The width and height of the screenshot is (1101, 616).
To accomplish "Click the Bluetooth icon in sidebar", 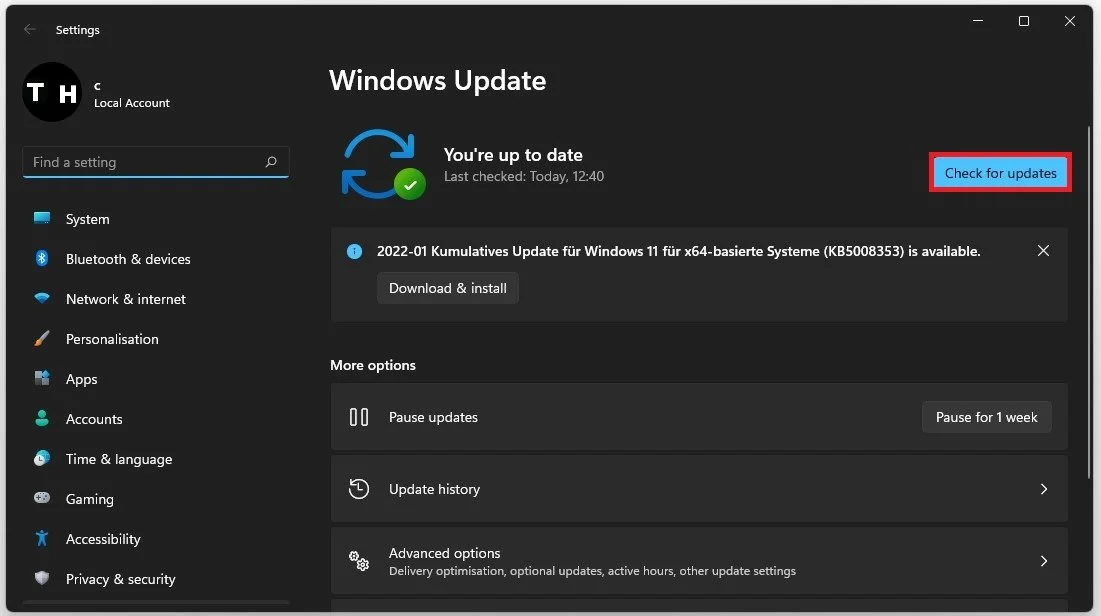I will [x=42, y=258].
